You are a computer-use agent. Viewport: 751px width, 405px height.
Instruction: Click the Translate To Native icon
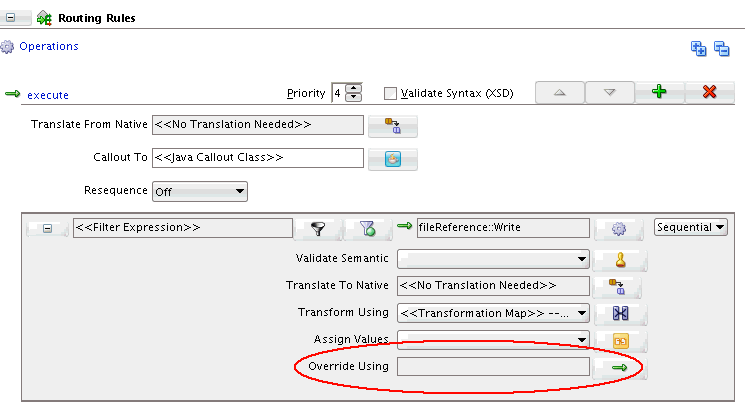pyautogui.click(x=618, y=286)
